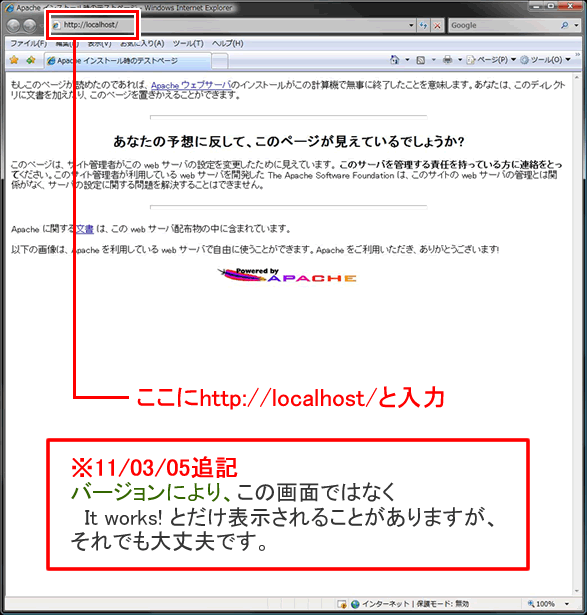Expand the feeds dropdown arrow
The width and height of the screenshot is (587, 615).
(x=433, y=60)
